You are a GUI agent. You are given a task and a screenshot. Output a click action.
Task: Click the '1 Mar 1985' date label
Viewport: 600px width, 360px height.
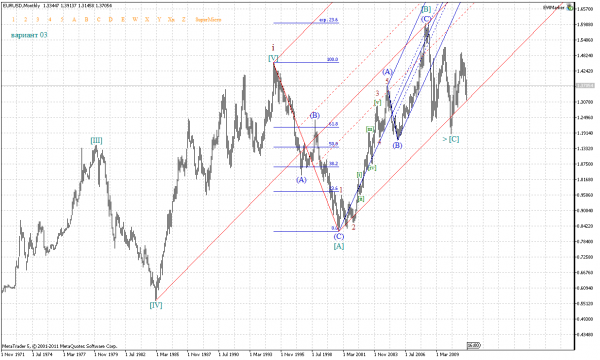[167, 354]
